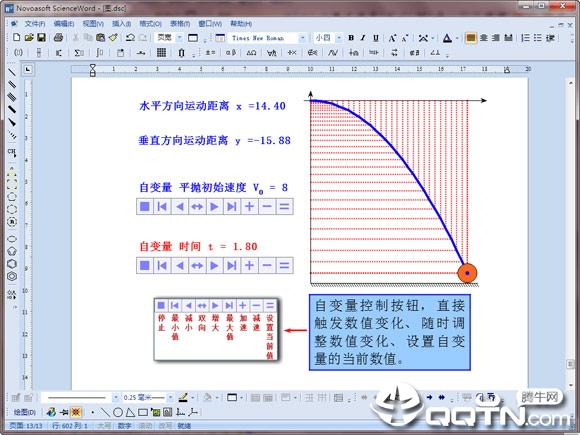This screenshot has width=580, height=435.
Task: Expand the font color dropdown arrow
Action: point(457,38)
